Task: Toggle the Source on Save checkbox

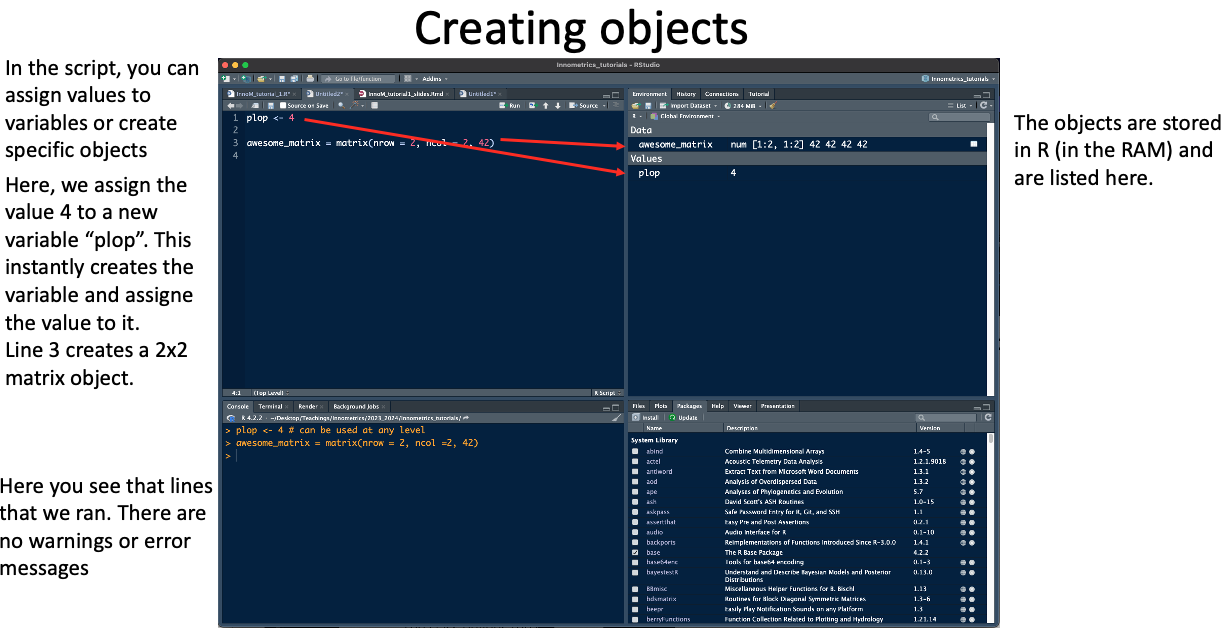Action: [283, 105]
